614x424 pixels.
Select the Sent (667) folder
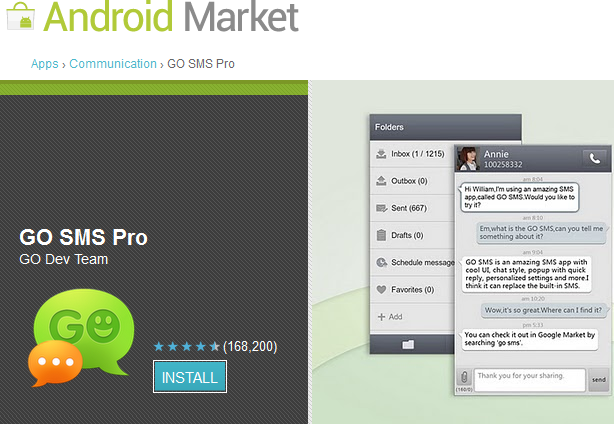[412, 208]
